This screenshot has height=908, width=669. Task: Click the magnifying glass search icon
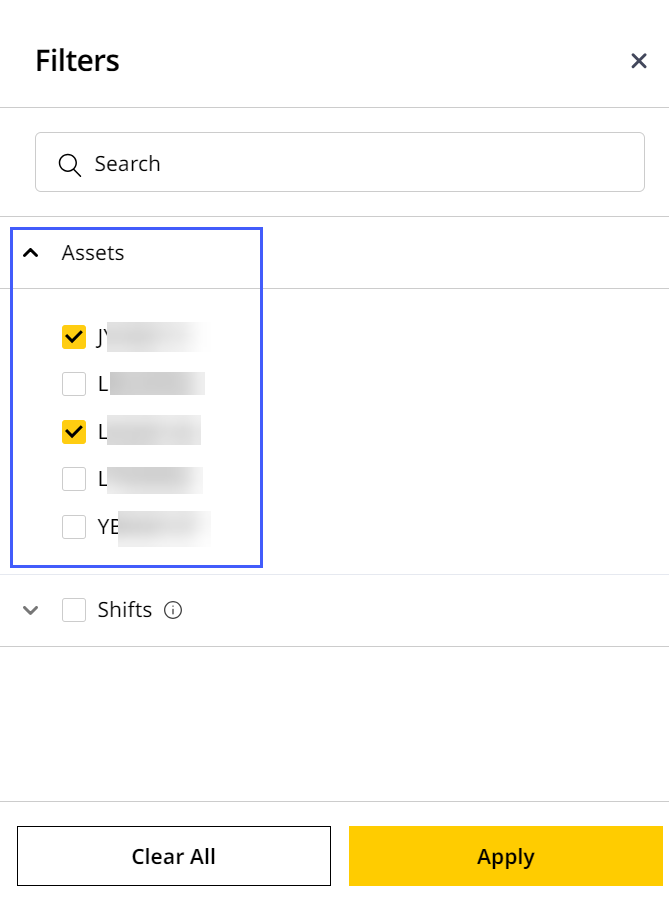[70, 164]
